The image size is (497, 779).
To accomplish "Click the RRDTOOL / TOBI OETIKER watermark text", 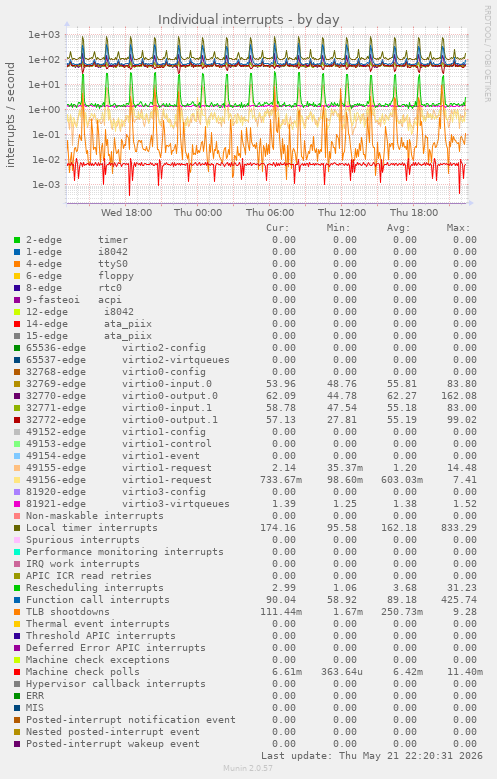I will pos(488,54).
